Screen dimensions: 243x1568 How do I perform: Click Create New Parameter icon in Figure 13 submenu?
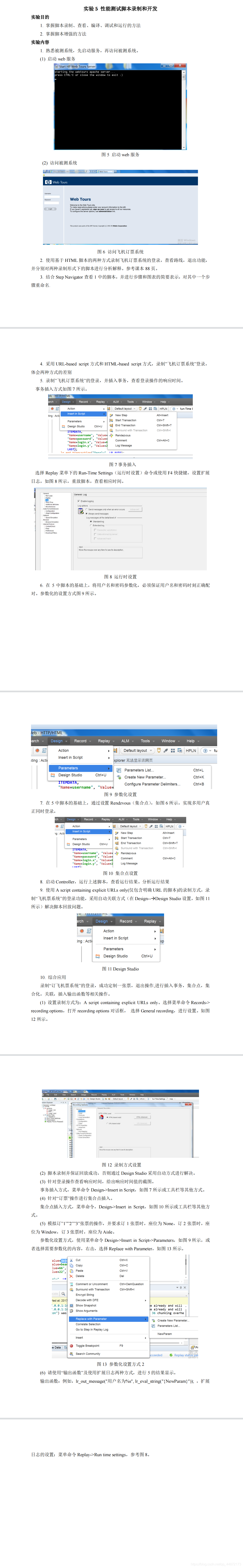pyautogui.click(x=154, y=1320)
